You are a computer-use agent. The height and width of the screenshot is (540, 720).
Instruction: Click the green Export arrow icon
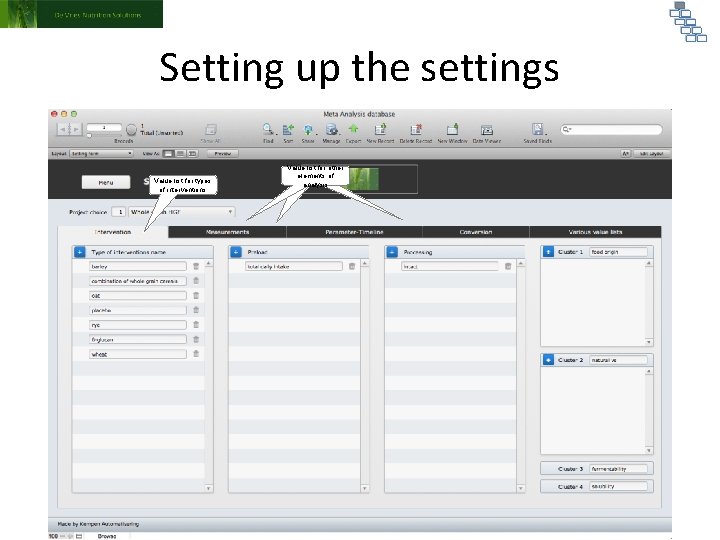click(353, 129)
